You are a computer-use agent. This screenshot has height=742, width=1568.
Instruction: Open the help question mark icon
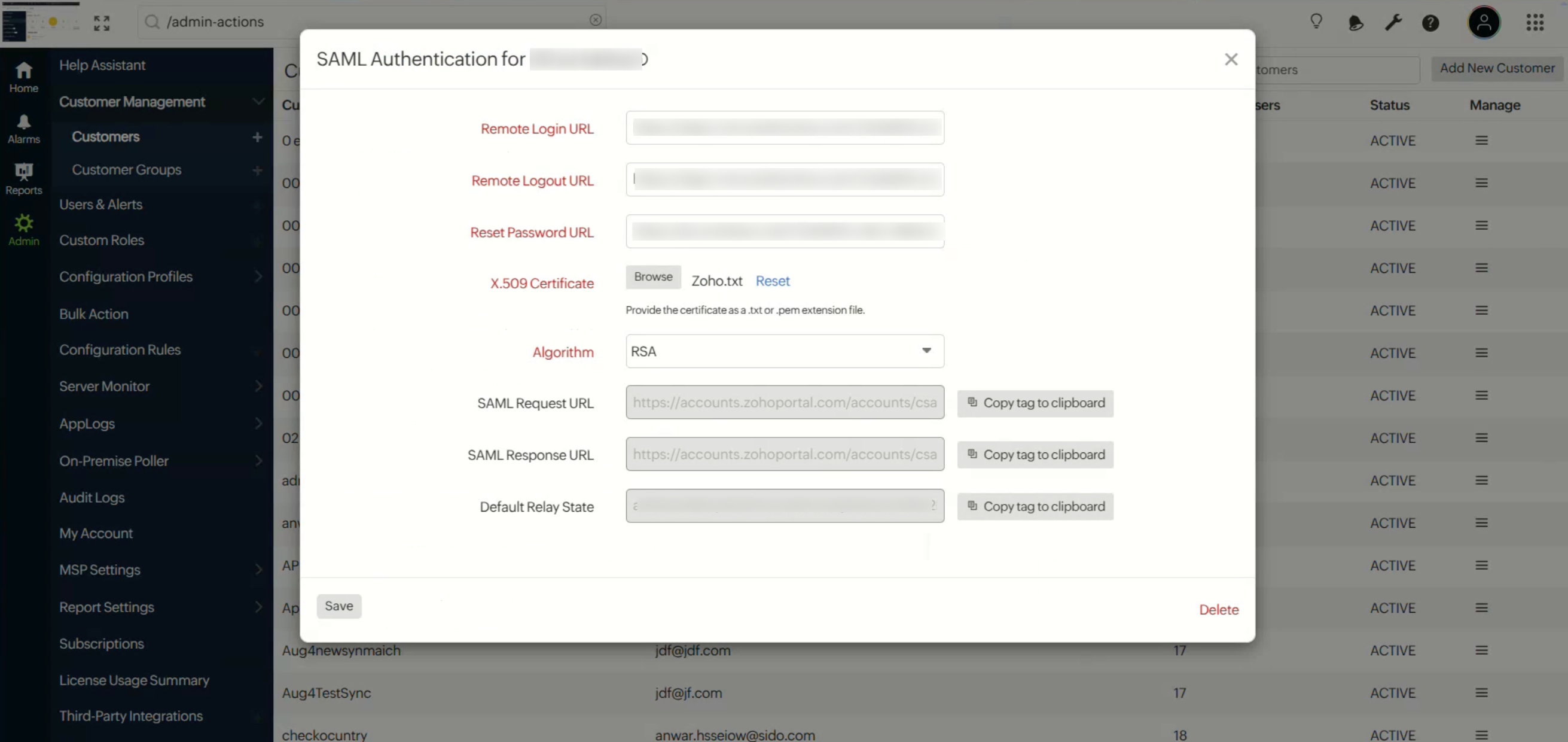pyautogui.click(x=1430, y=23)
